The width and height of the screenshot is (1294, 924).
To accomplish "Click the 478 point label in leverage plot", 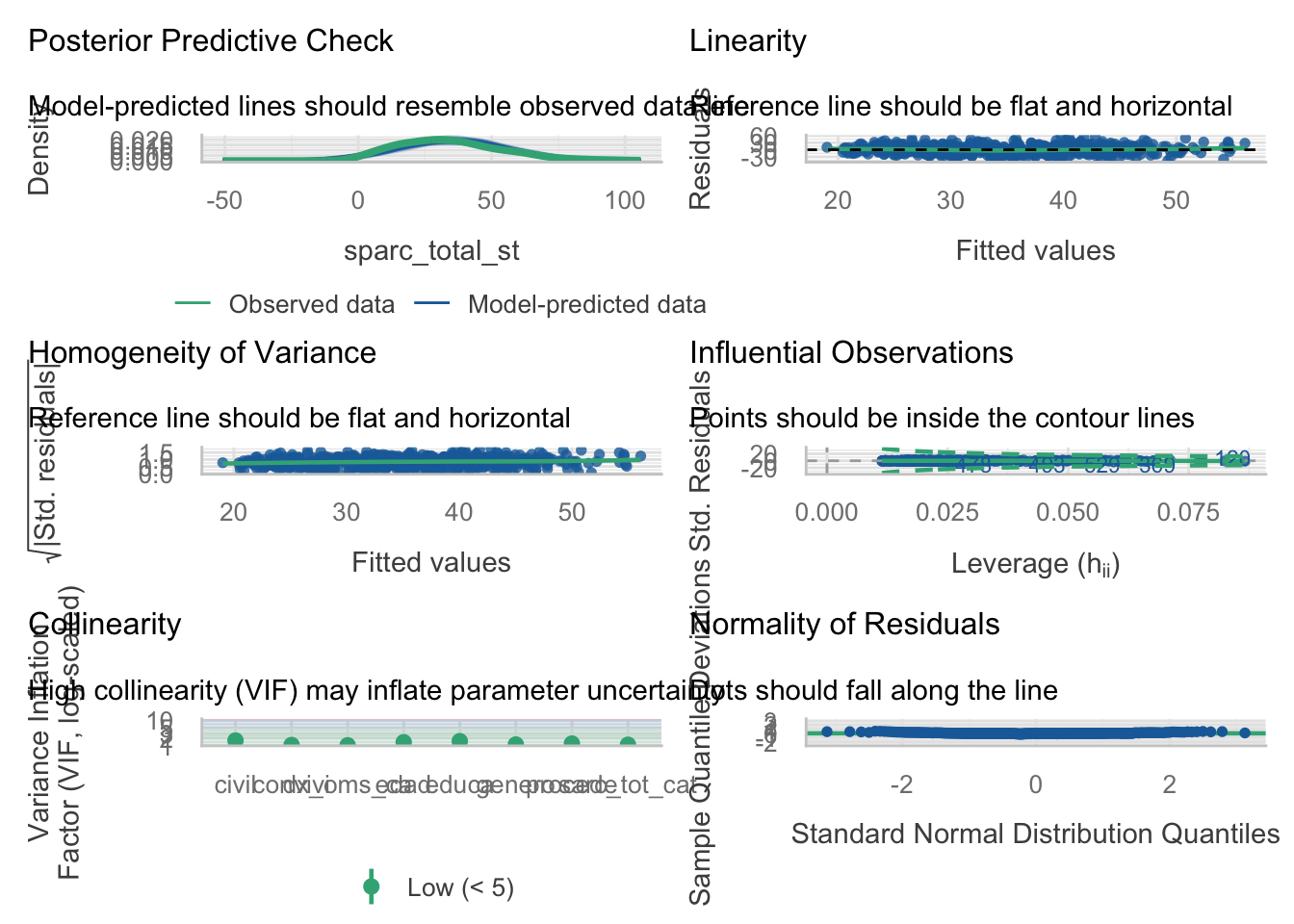I will tap(973, 465).
